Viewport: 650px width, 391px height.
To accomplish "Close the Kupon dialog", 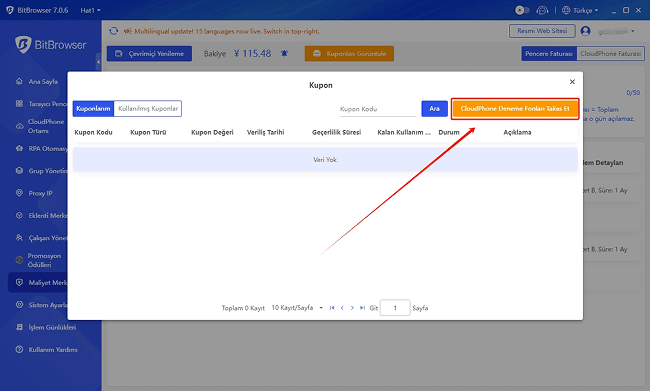I will point(572,82).
